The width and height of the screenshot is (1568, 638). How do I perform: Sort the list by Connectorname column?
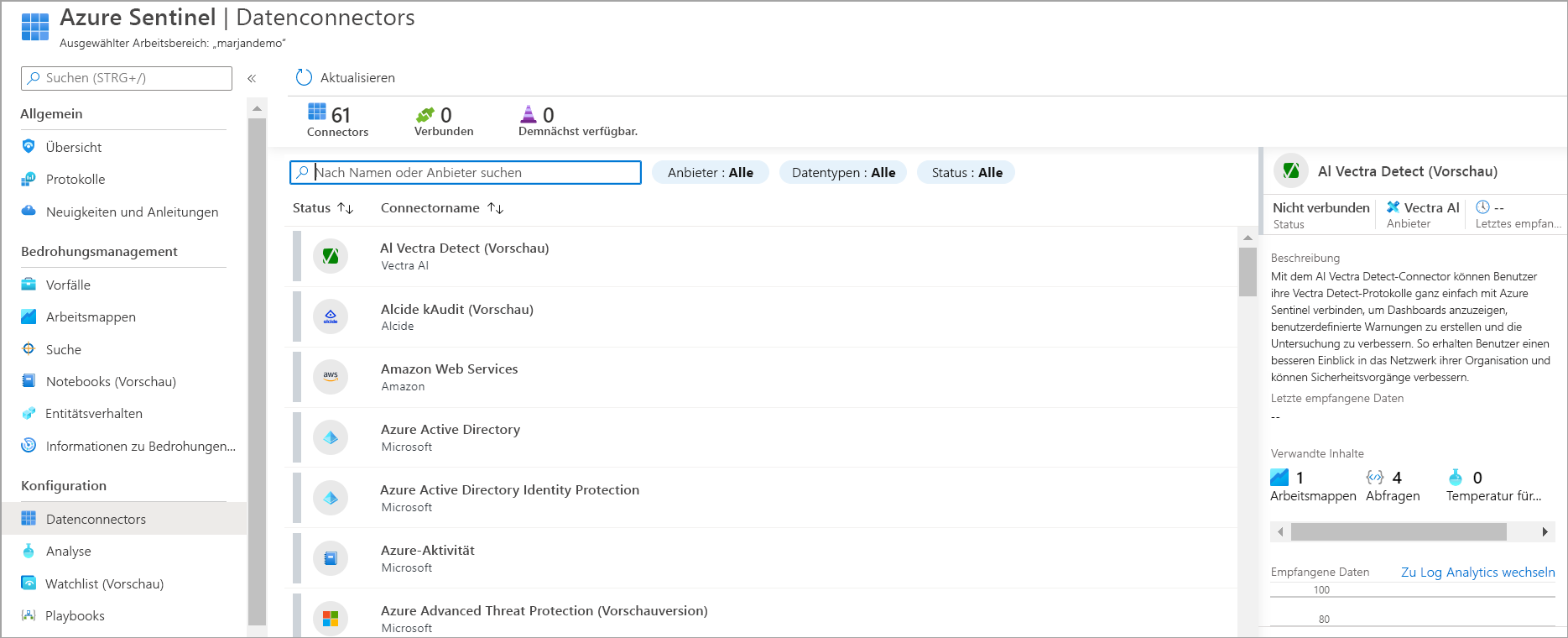pos(442,207)
